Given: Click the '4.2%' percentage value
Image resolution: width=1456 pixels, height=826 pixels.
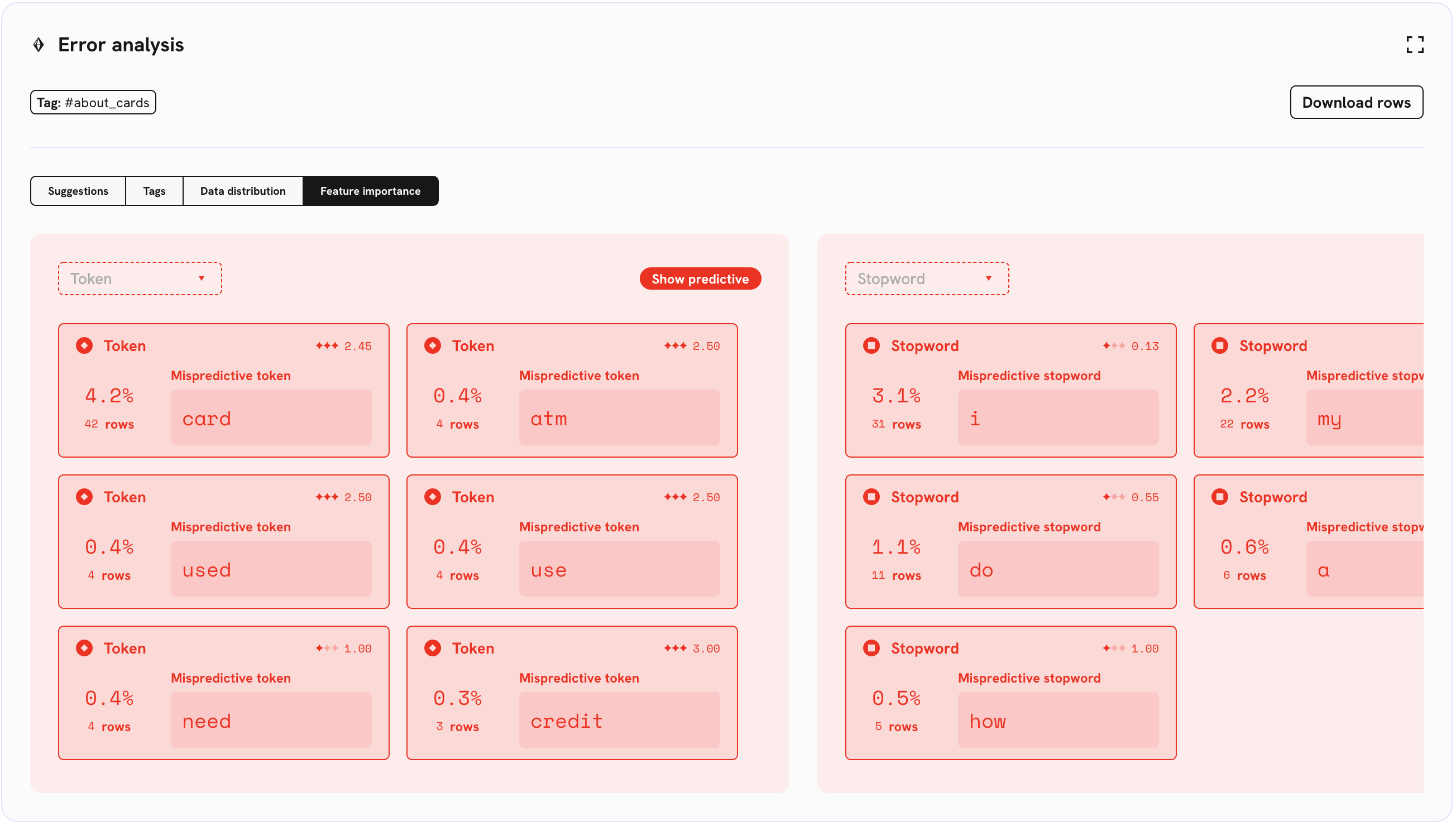Looking at the screenshot, I should coord(109,396).
